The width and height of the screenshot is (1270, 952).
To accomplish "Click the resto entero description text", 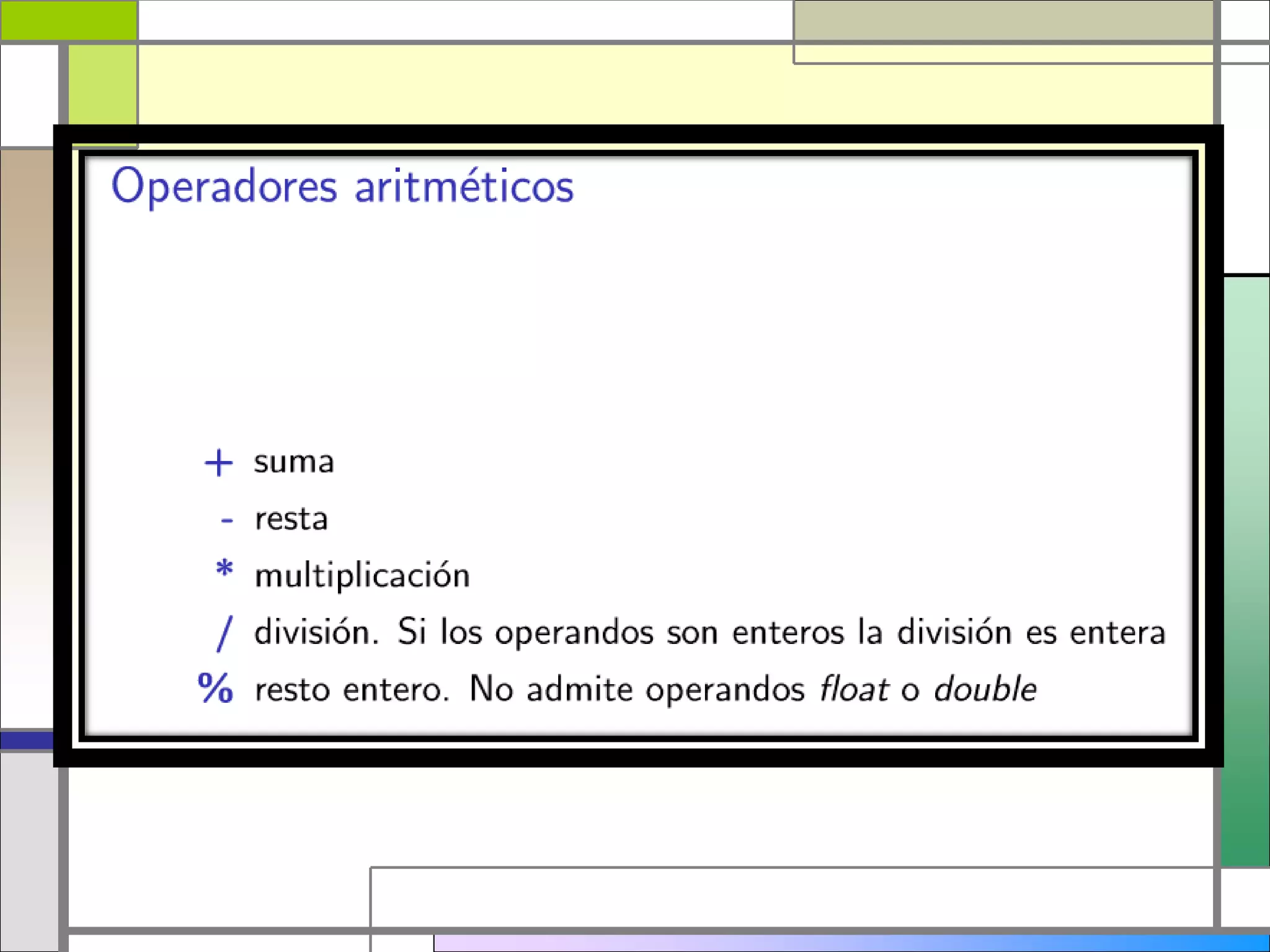I will 351,689.
